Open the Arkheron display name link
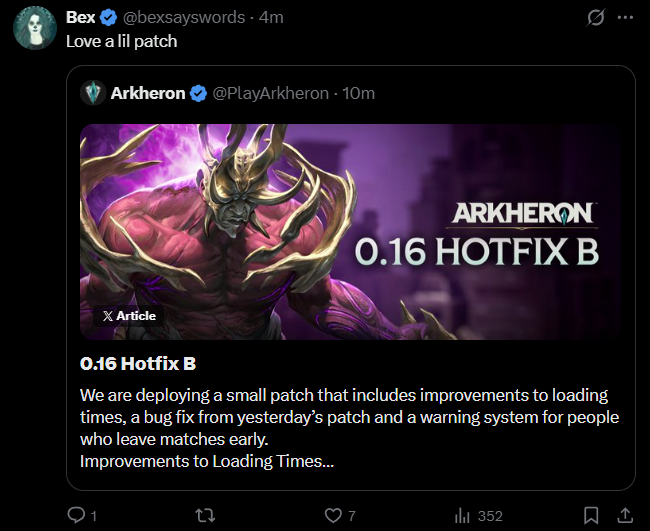This screenshot has height=531, width=650. tap(148, 93)
